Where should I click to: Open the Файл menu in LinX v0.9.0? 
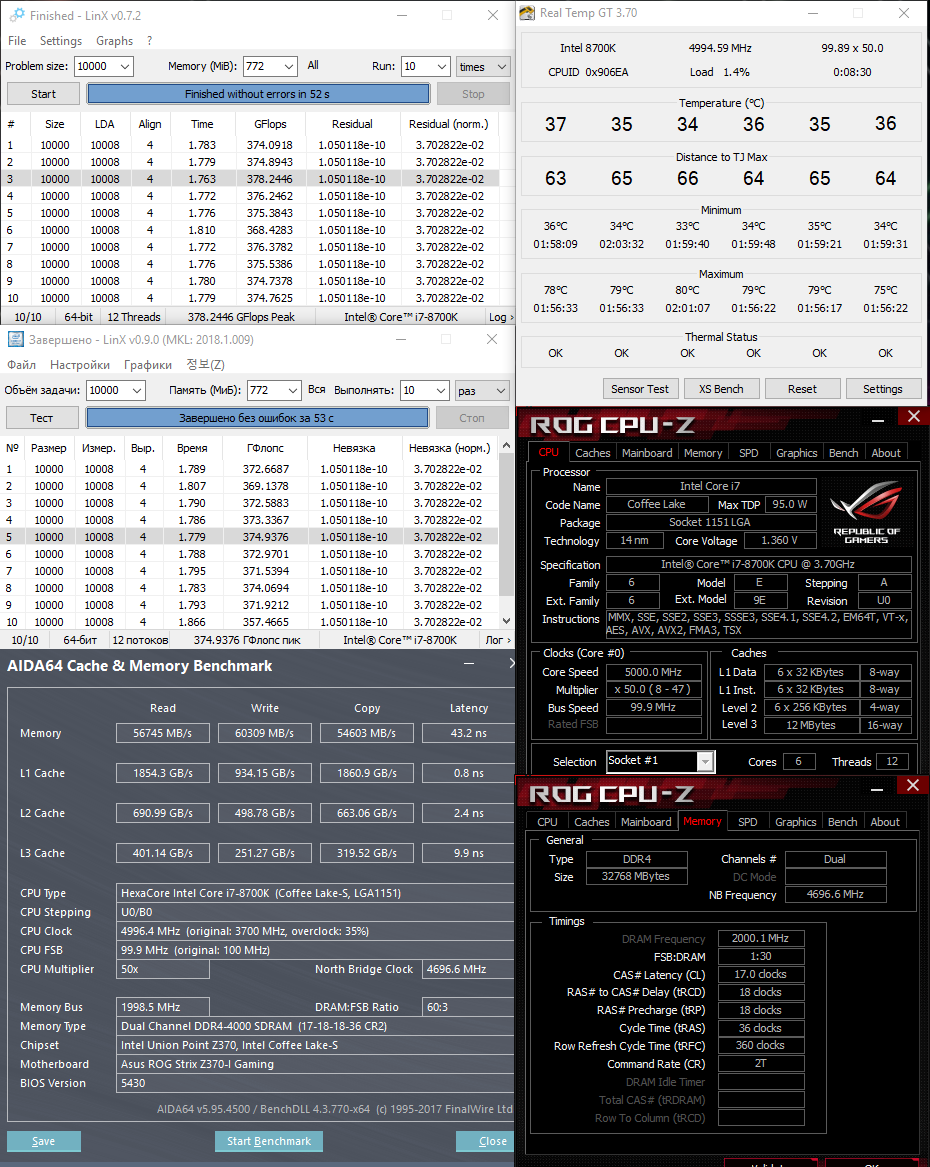(x=22, y=365)
